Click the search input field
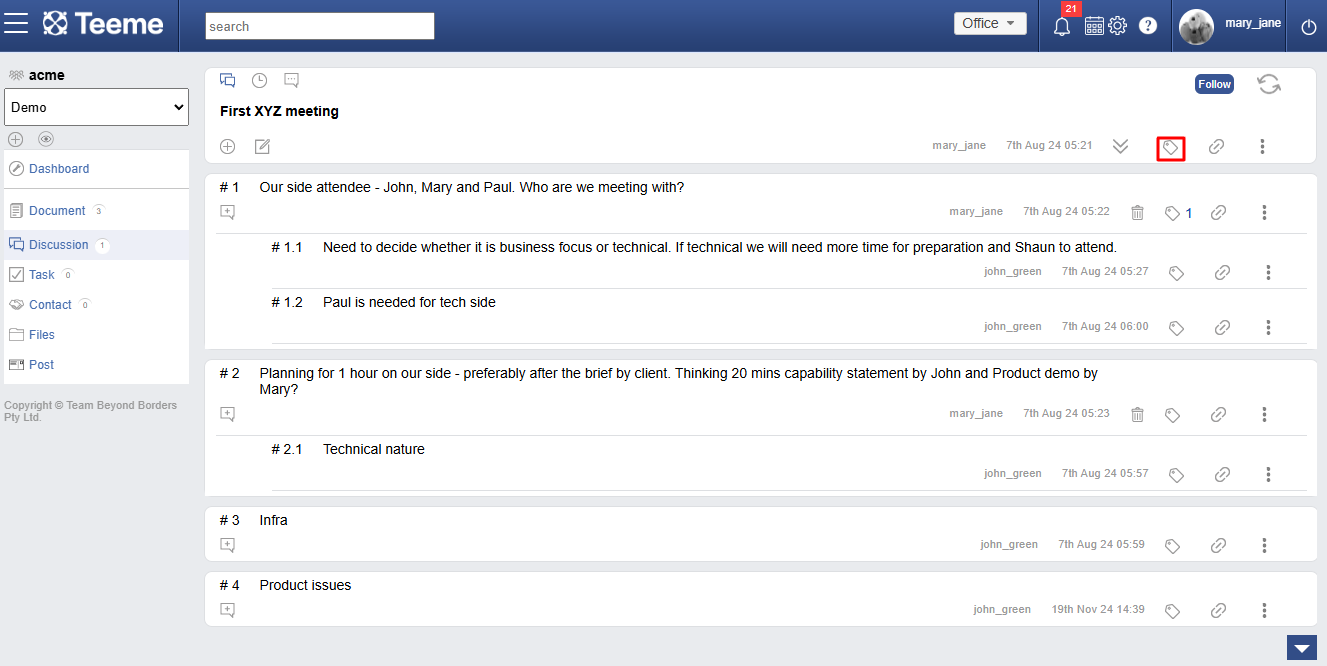Image resolution: width=1327 pixels, height=666 pixels. [320, 26]
